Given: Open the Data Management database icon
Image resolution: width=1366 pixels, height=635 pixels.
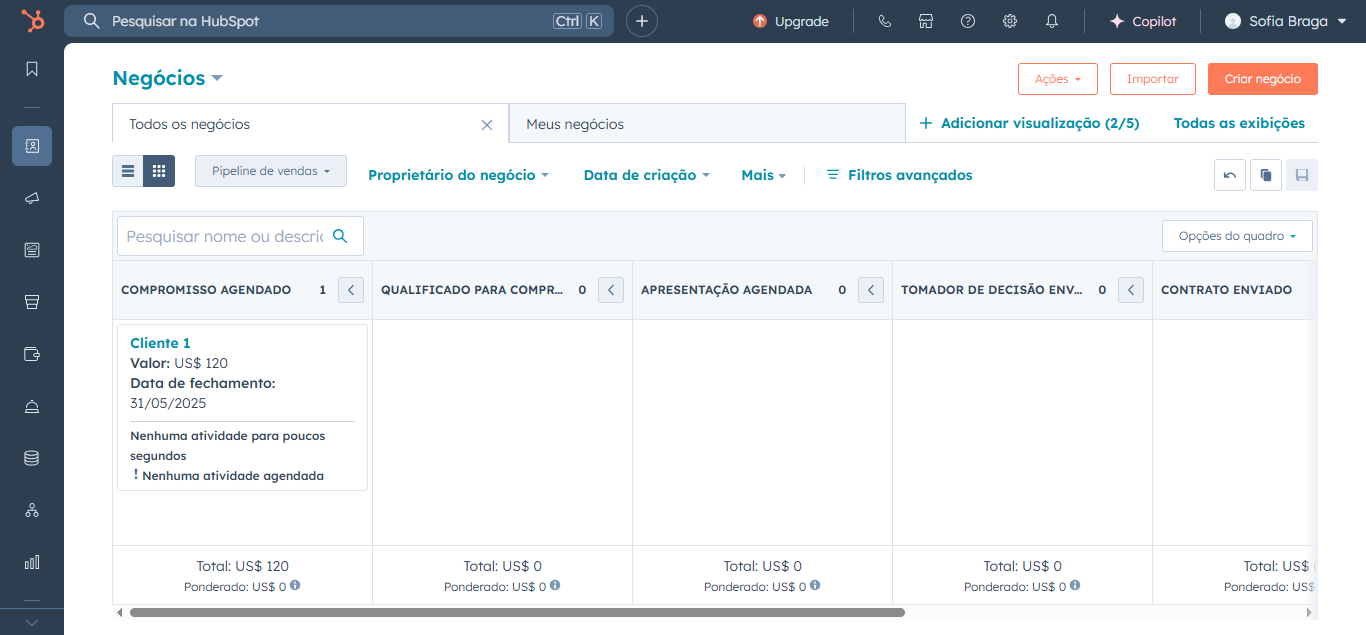Looking at the screenshot, I should pos(31,457).
